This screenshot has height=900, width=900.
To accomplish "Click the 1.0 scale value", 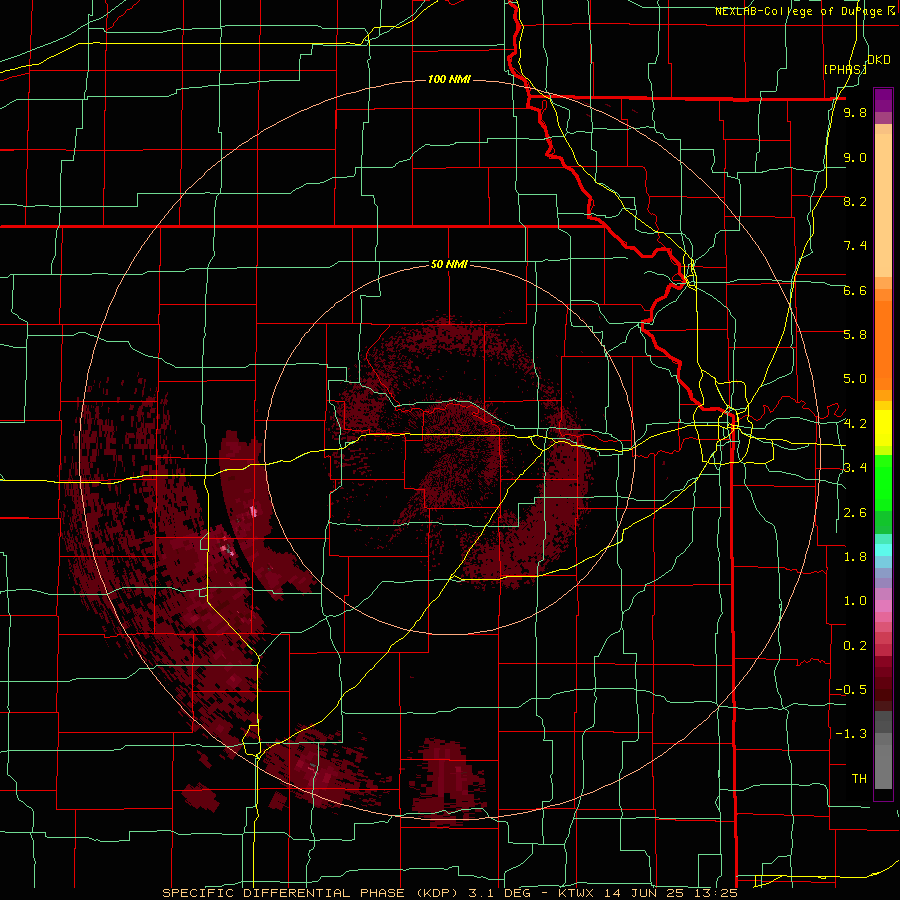I will pos(855,601).
